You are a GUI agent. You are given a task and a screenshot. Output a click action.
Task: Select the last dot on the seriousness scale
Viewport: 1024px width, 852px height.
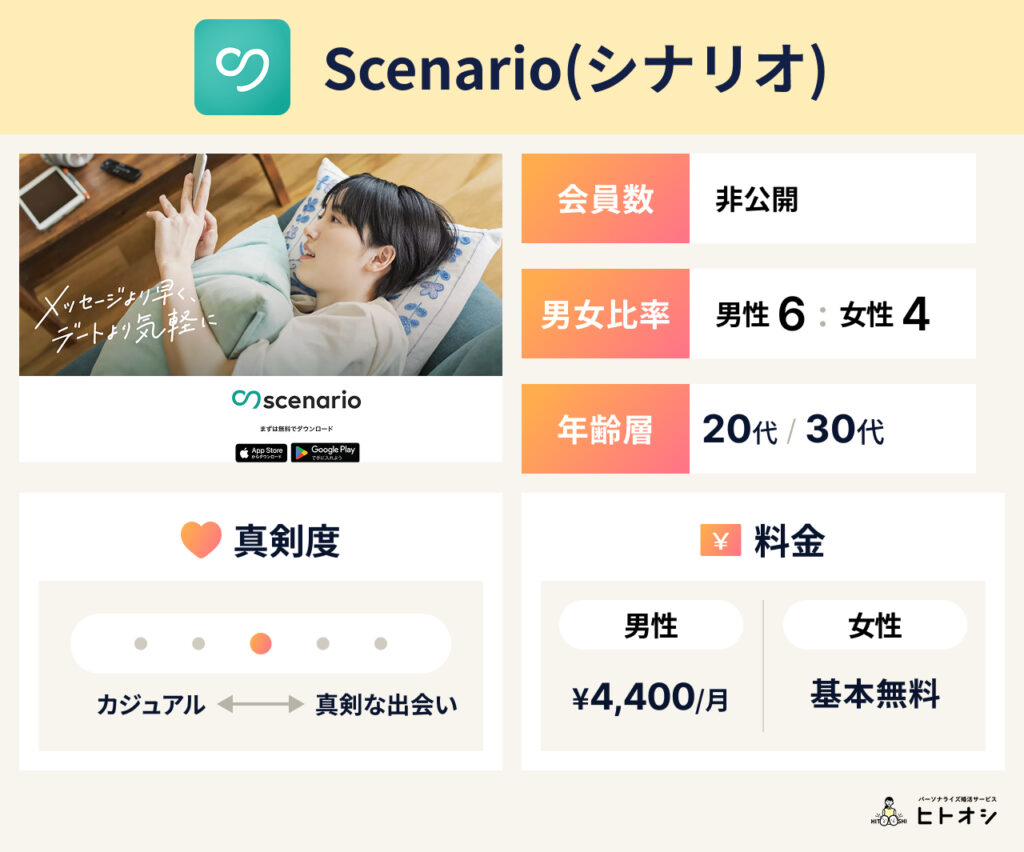pyautogui.click(x=381, y=643)
